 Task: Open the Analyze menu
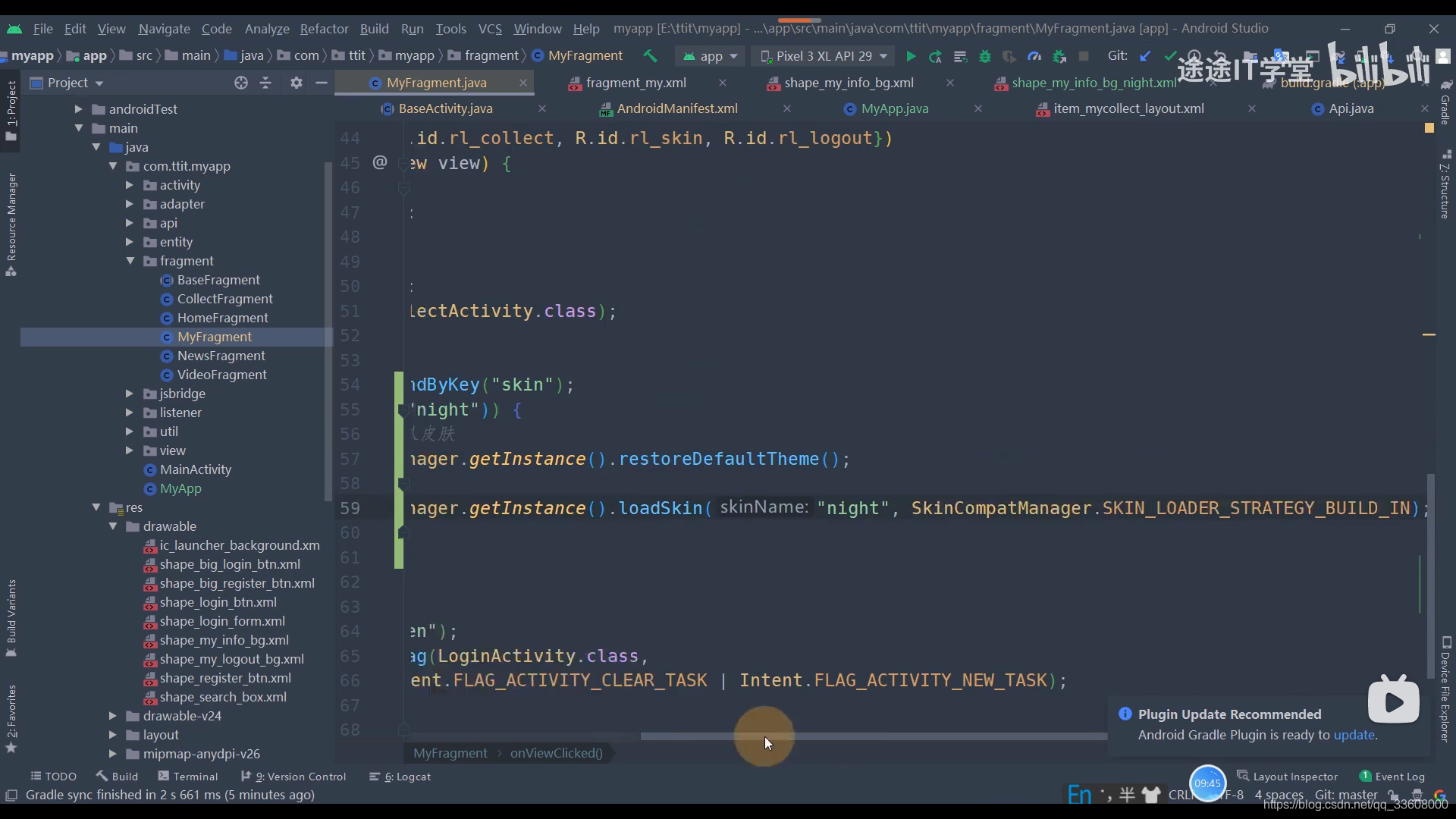pyautogui.click(x=267, y=28)
